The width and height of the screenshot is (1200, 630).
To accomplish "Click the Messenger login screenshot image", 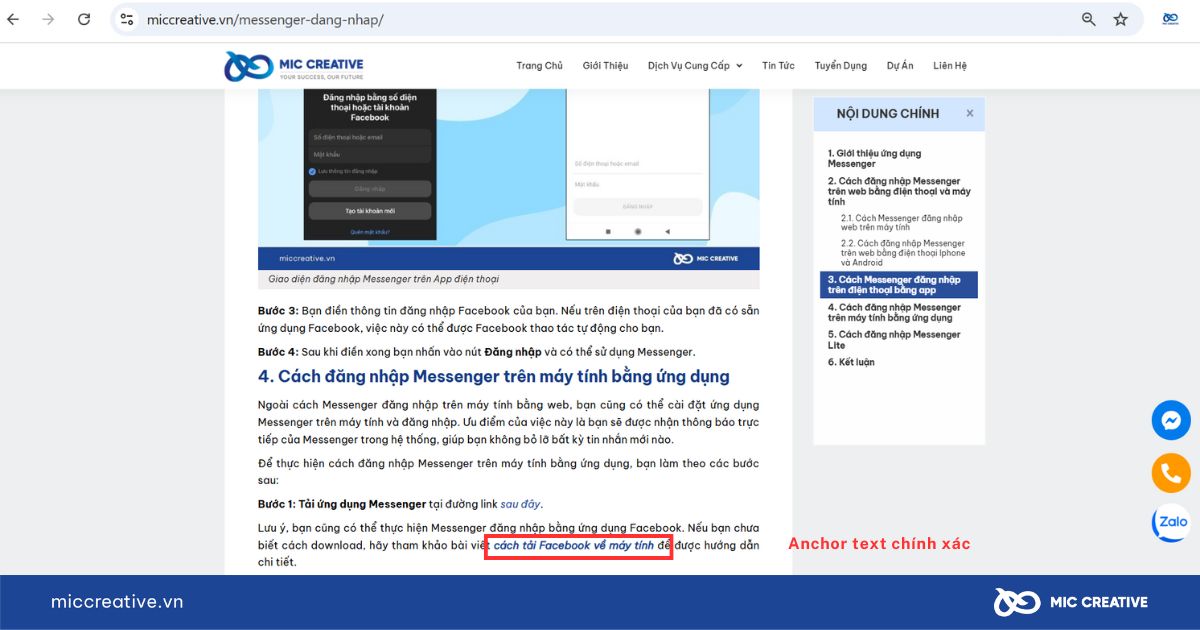I will pyautogui.click(x=508, y=179).
